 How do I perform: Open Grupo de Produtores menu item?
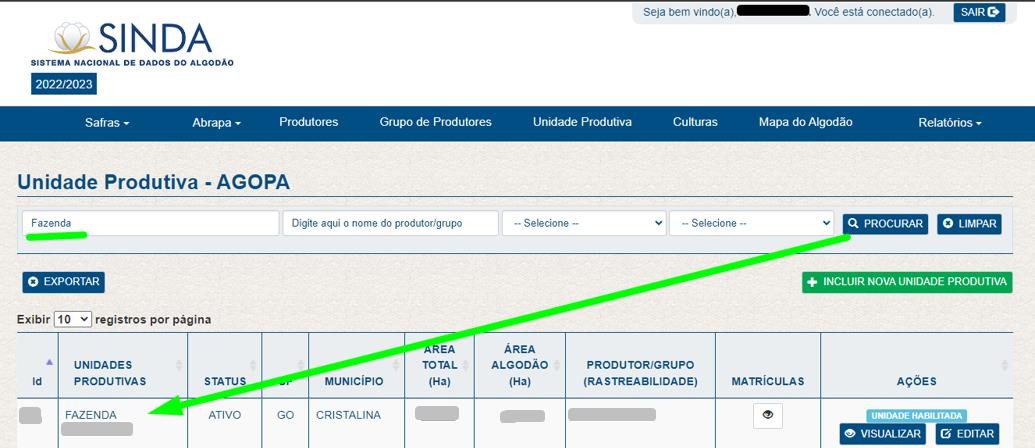click(435, 122)
